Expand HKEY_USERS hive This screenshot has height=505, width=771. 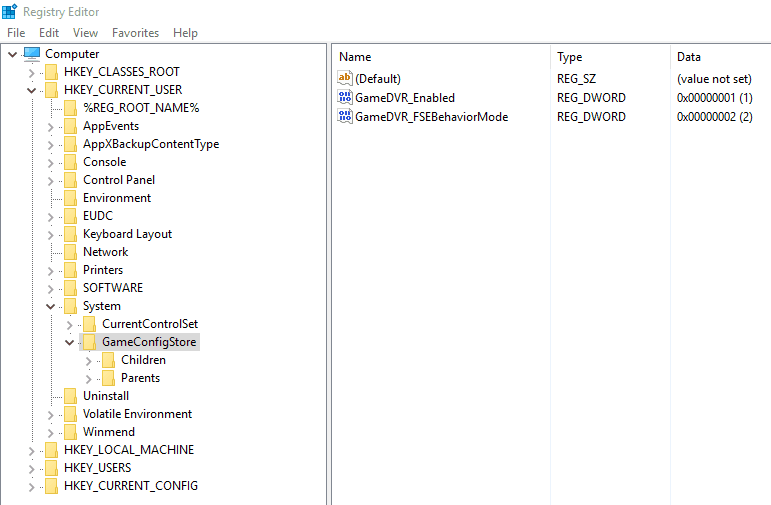(31, 469)
